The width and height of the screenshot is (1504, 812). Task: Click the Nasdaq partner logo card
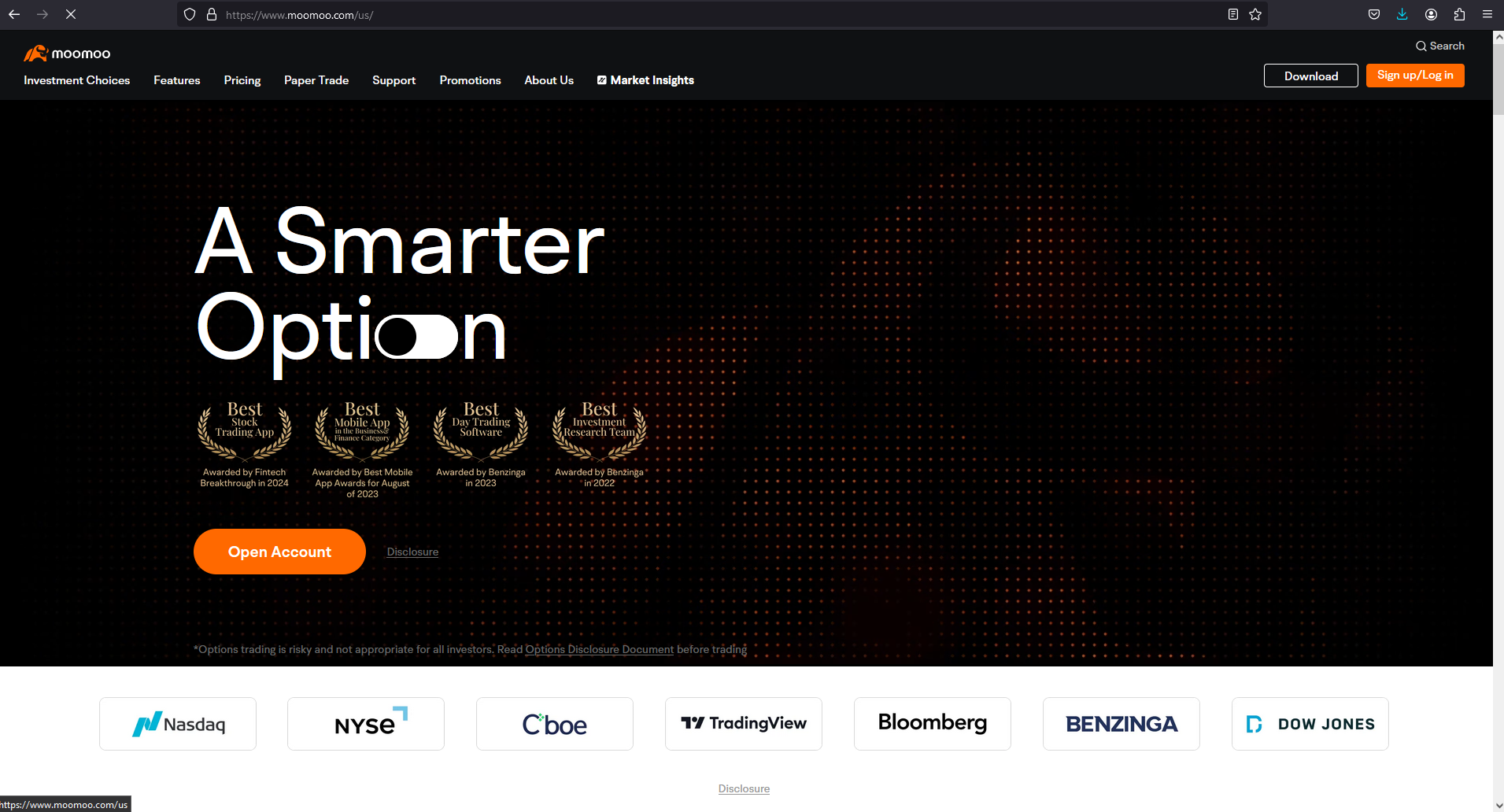click(x=178, y=724)
